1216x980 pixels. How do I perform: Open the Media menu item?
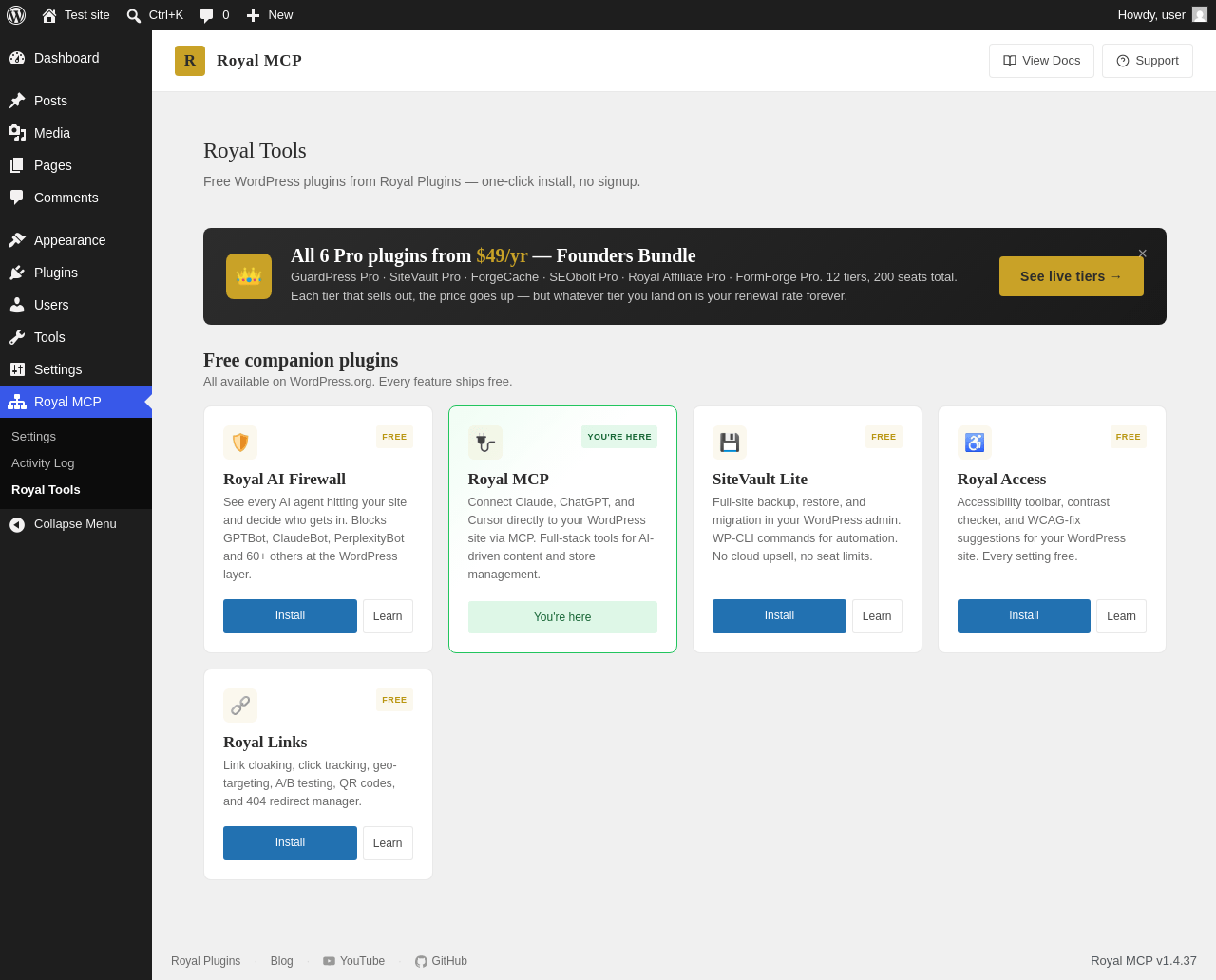coord(76,133)
